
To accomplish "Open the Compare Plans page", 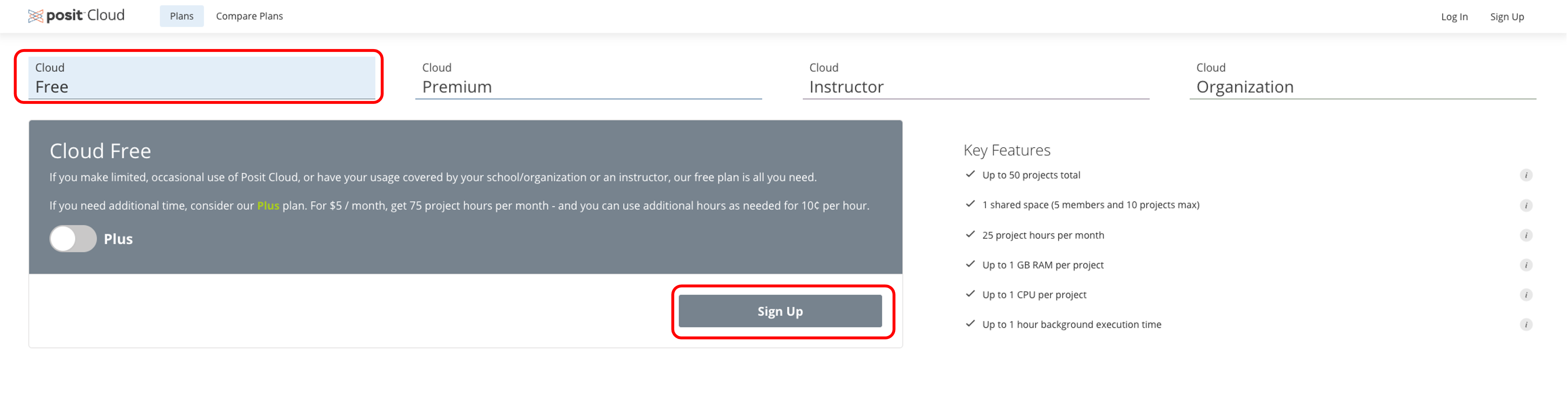I will (x=249, y=16).
